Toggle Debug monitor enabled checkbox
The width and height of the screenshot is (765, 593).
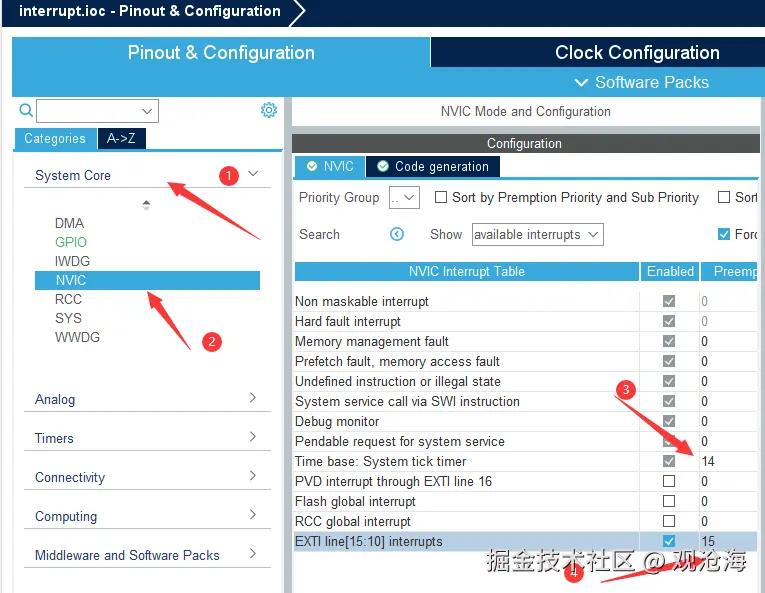pos(669,421)
